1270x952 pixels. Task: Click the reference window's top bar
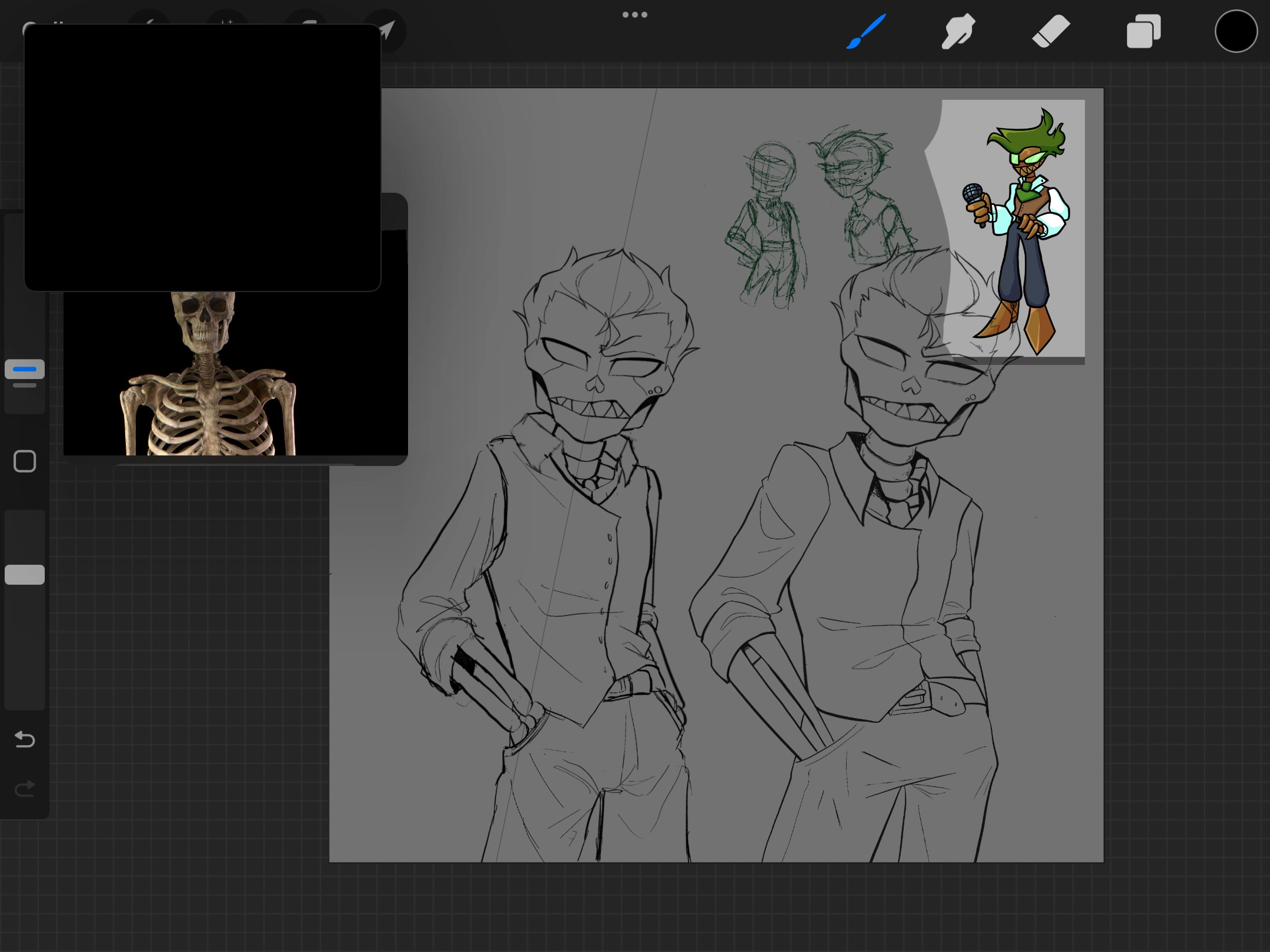click(394, 212)
